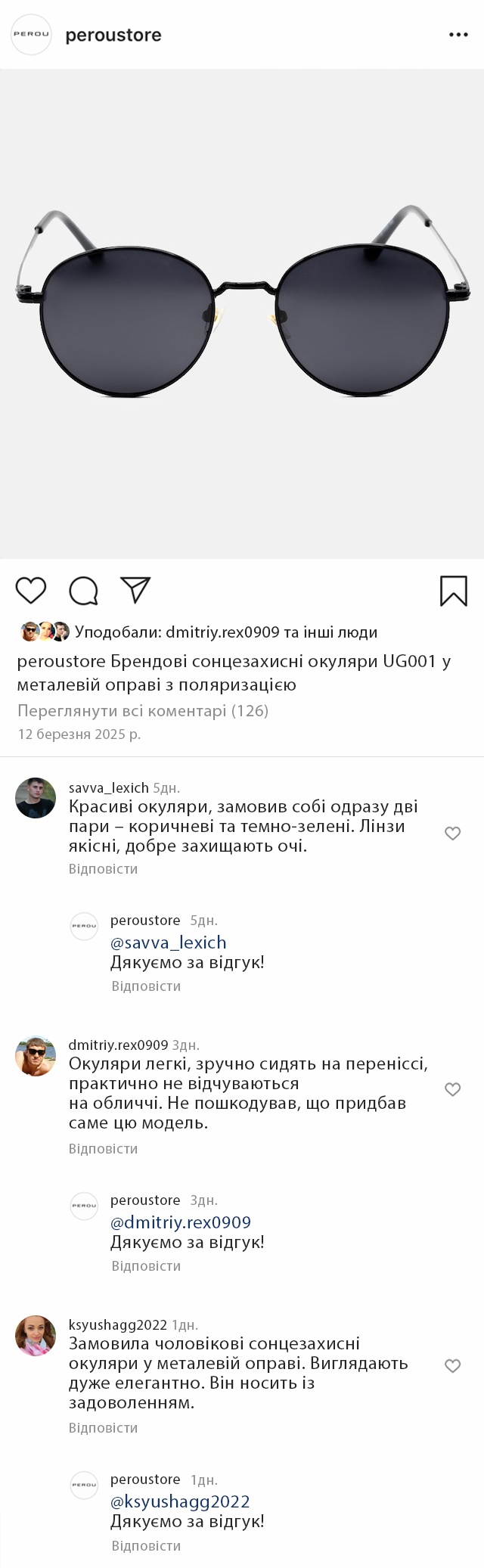Click the @ksyushagg2022 mention in the reply
Screen dimensions: 484x1568
point(180,1501)
